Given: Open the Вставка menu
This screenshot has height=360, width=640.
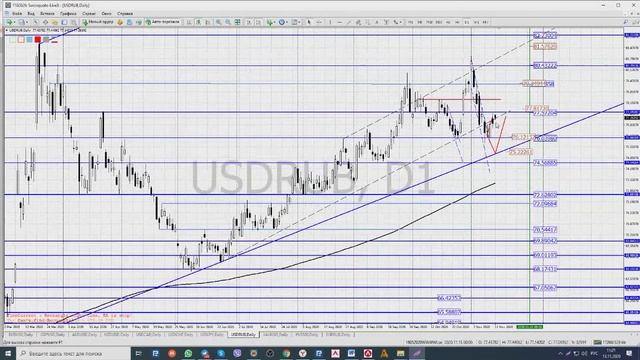Looking at the screenshot, I should 47,13.
